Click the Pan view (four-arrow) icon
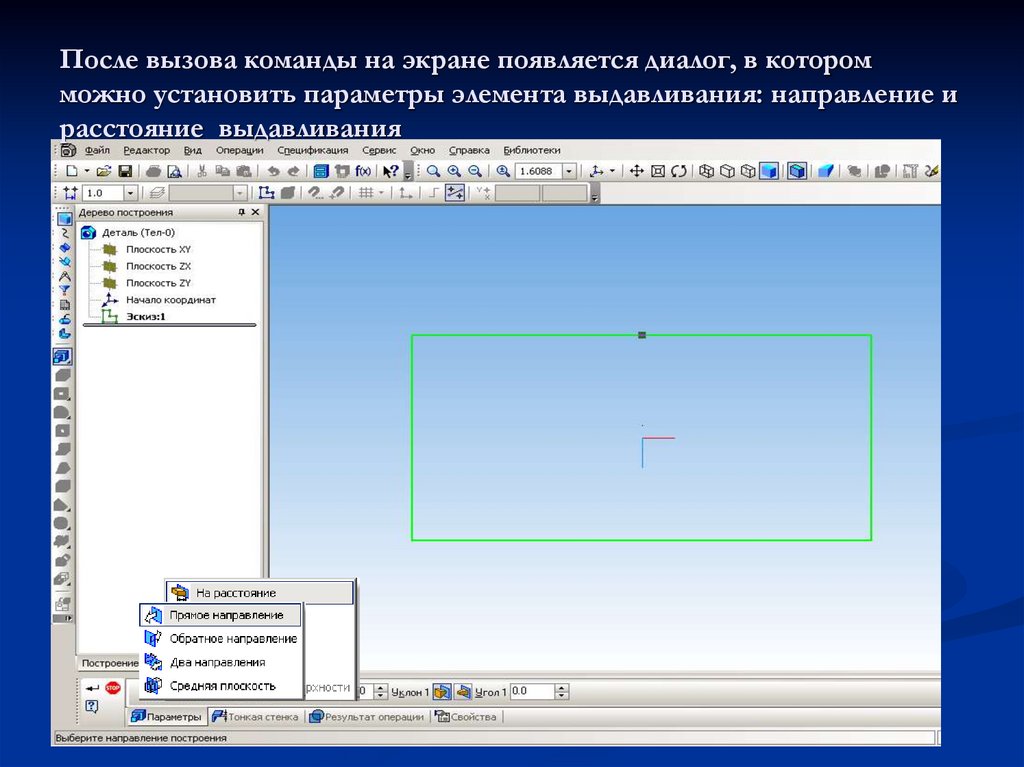 (635, 171)
